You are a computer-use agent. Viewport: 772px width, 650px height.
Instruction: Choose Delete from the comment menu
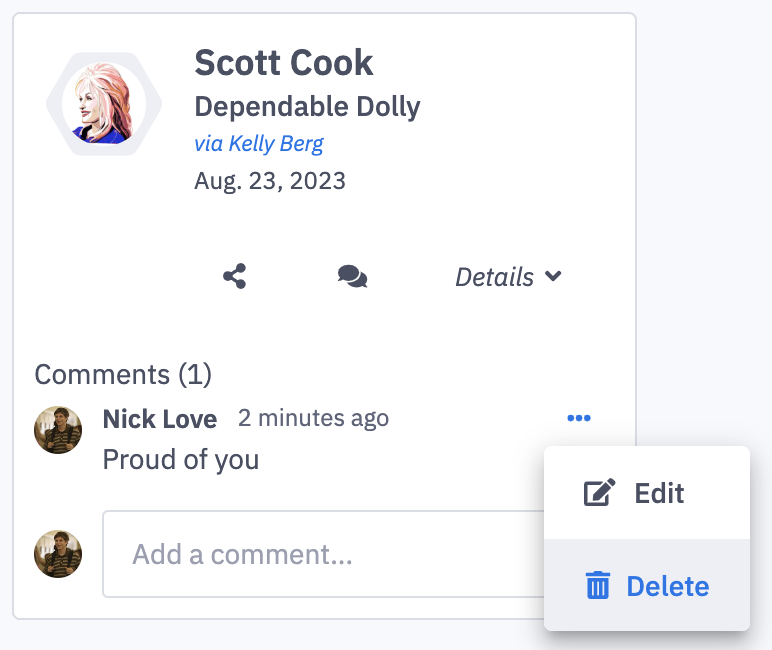pos(666,586)
